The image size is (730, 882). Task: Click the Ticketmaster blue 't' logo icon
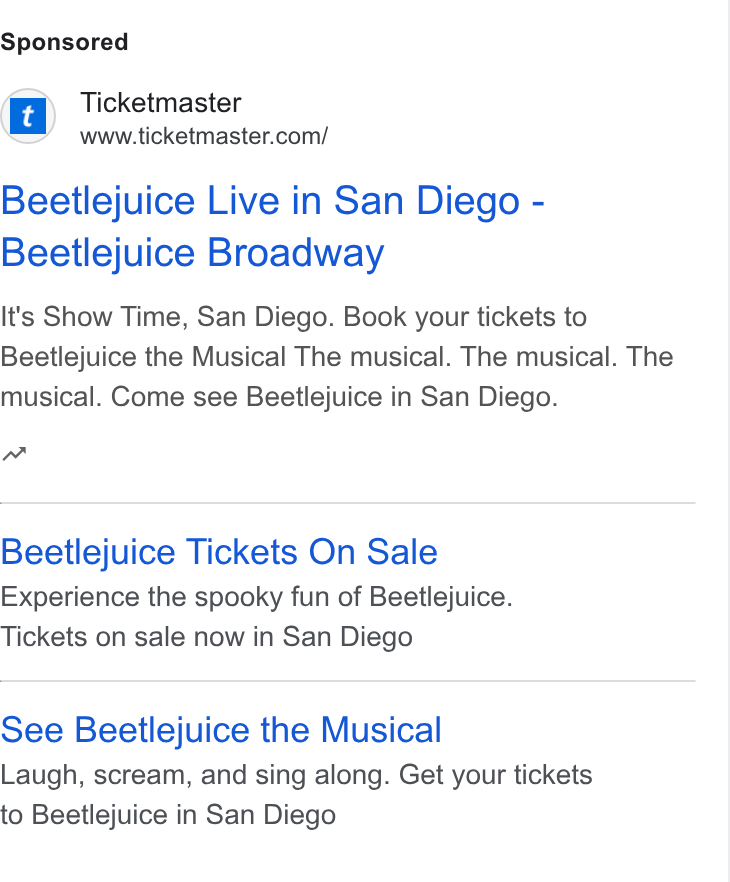click(28, 116)
